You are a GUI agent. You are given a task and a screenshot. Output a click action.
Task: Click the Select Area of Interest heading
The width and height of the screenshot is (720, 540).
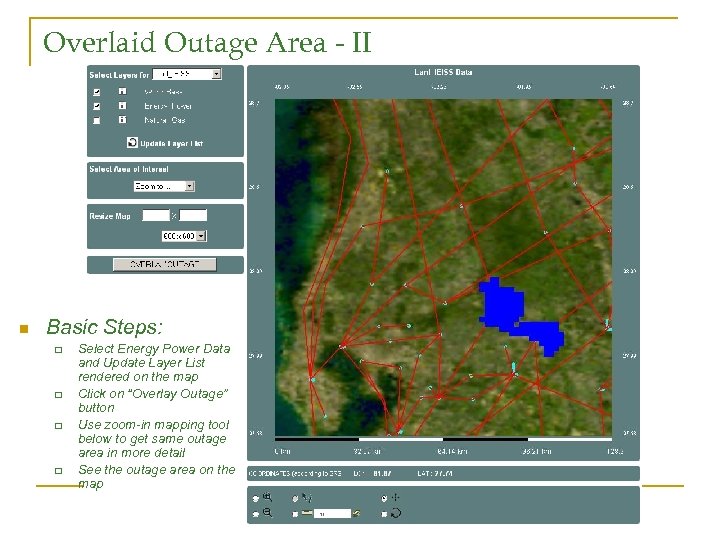(x=129, y=169)
